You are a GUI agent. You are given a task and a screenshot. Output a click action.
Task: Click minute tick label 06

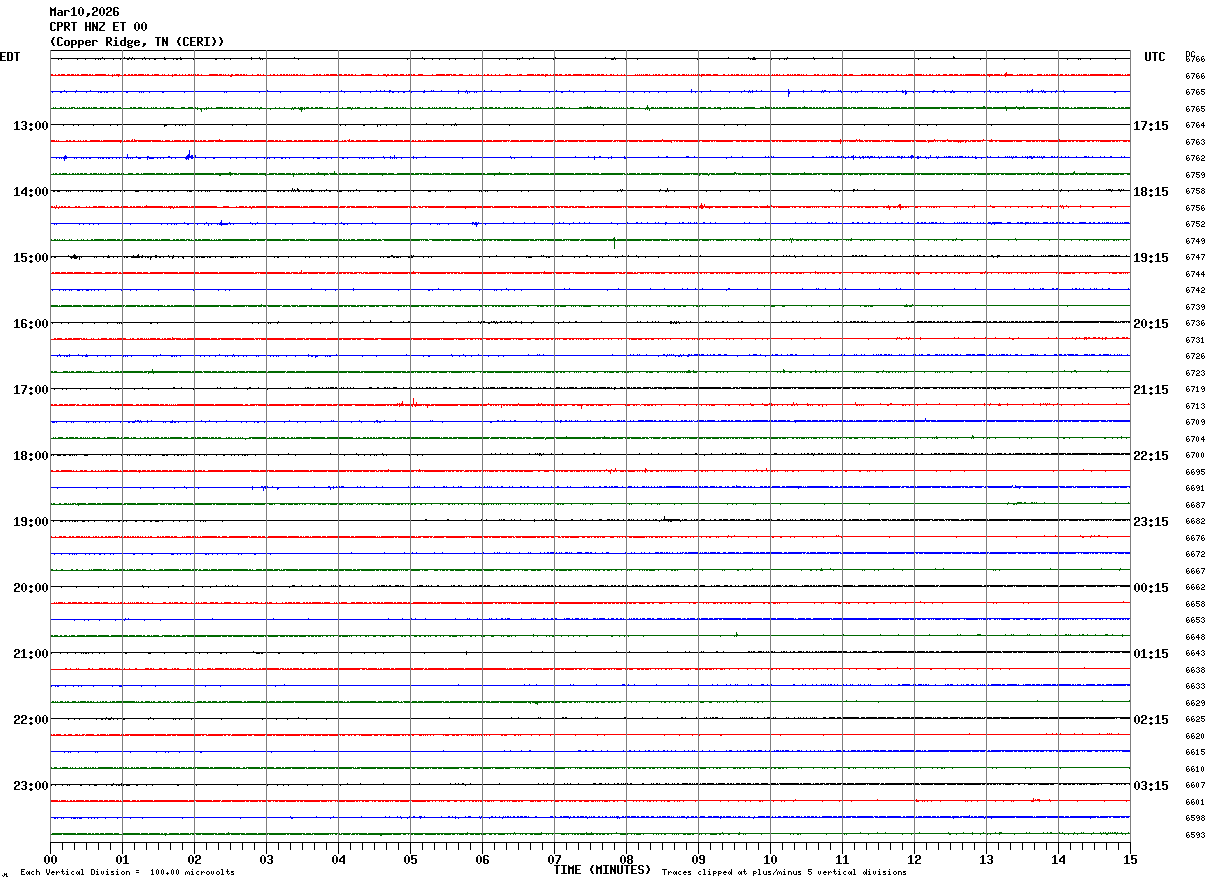point(482,859)
